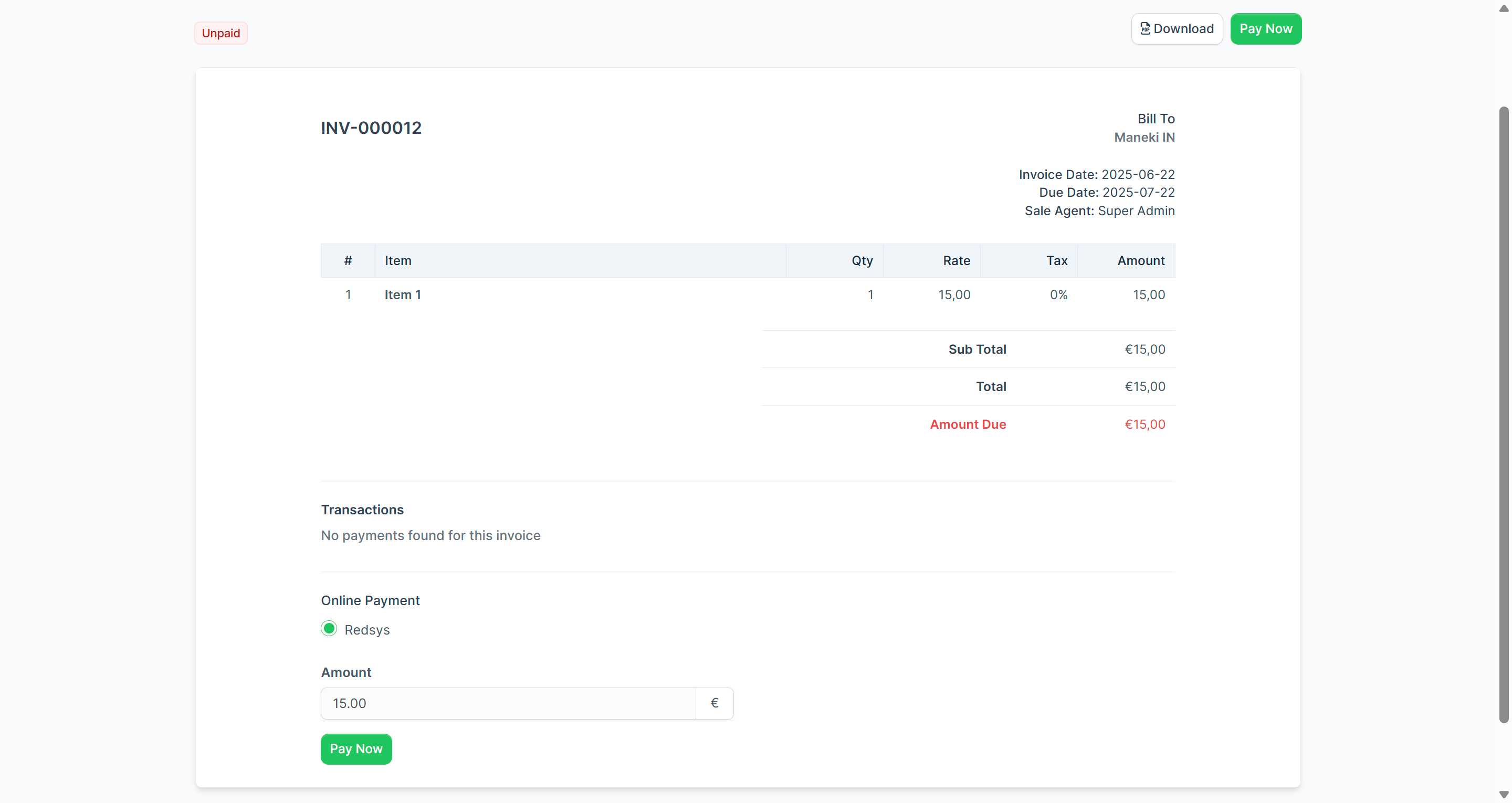The image size is (1512, 803).
Task: Click the Transactions section heading
Action: point(362,510)
